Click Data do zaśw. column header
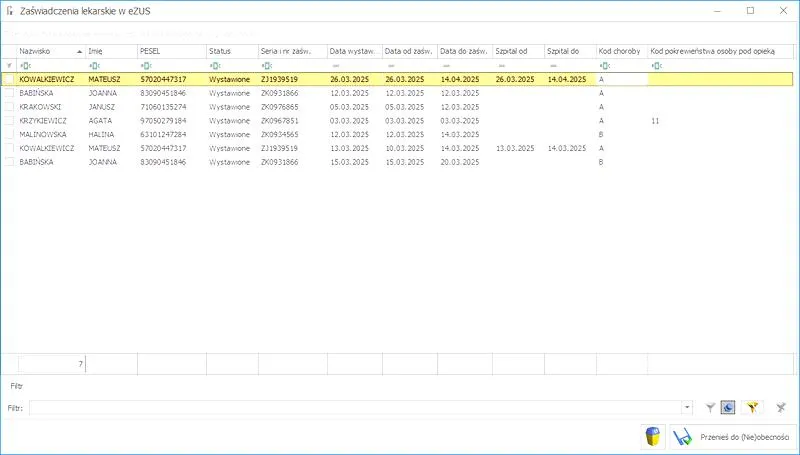 (465, 51)
